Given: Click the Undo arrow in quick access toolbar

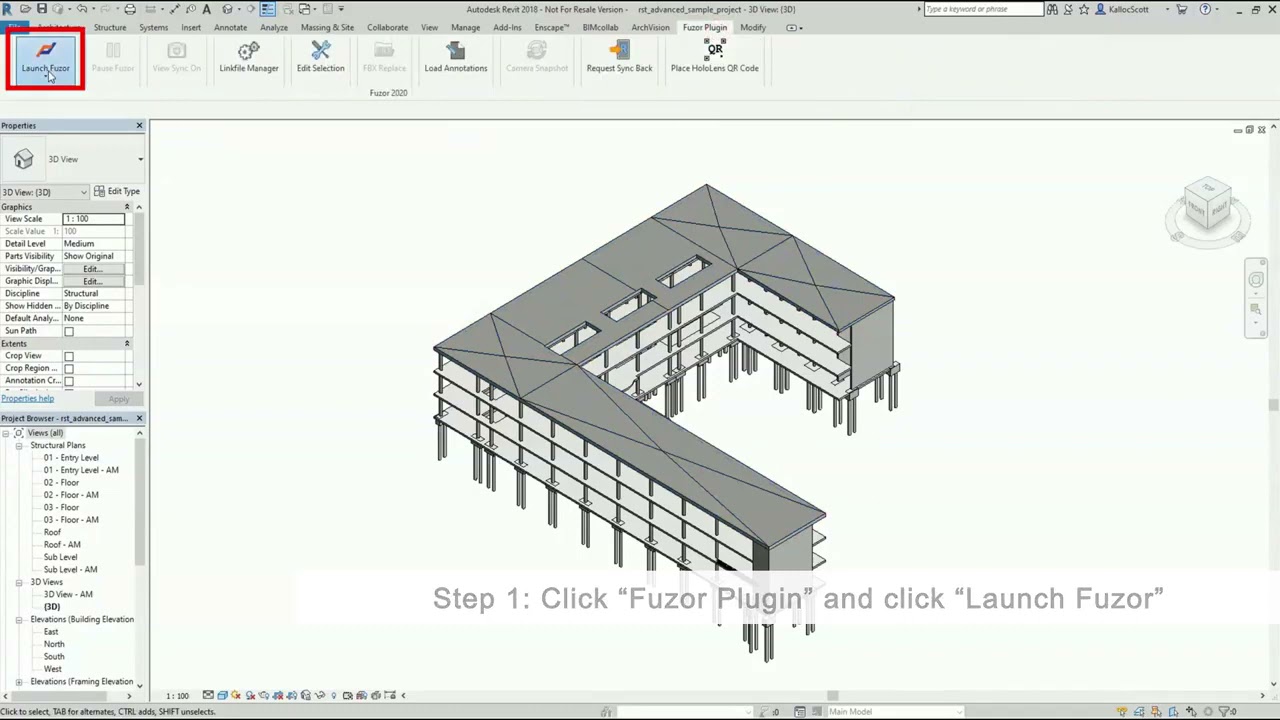Looking at the screenshot, I should (82, 9).
